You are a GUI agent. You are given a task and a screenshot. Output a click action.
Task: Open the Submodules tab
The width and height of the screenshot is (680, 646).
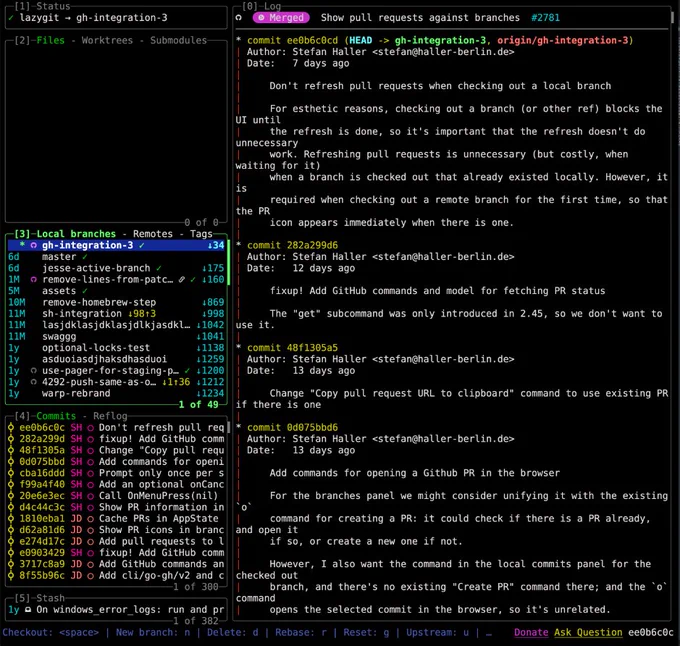pos(179,40)
